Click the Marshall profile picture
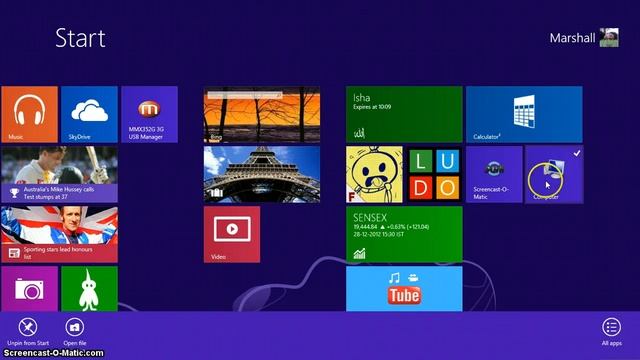 coord(609,38)
